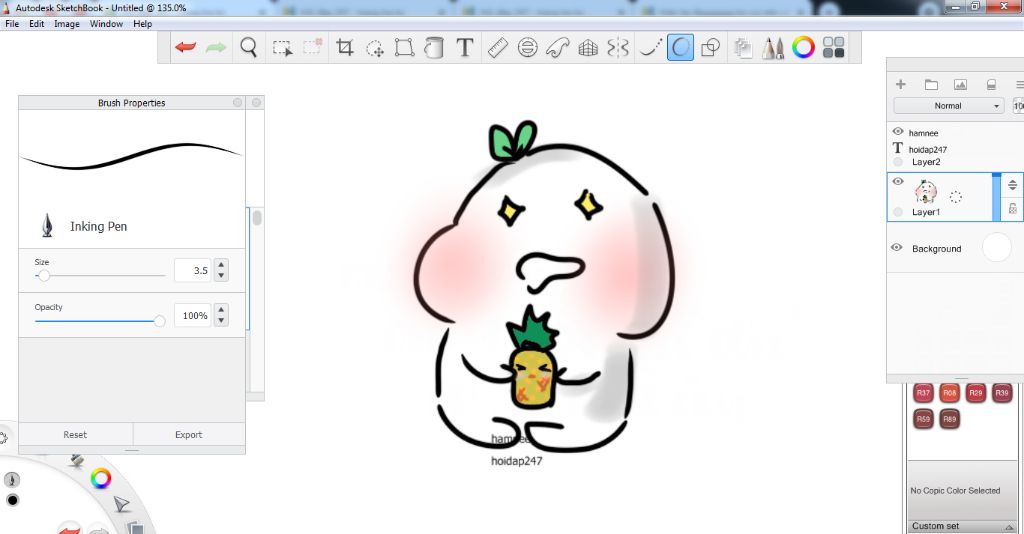Click the clear layer eraser icon
1024x534 pixels.
tap(991, 84)
